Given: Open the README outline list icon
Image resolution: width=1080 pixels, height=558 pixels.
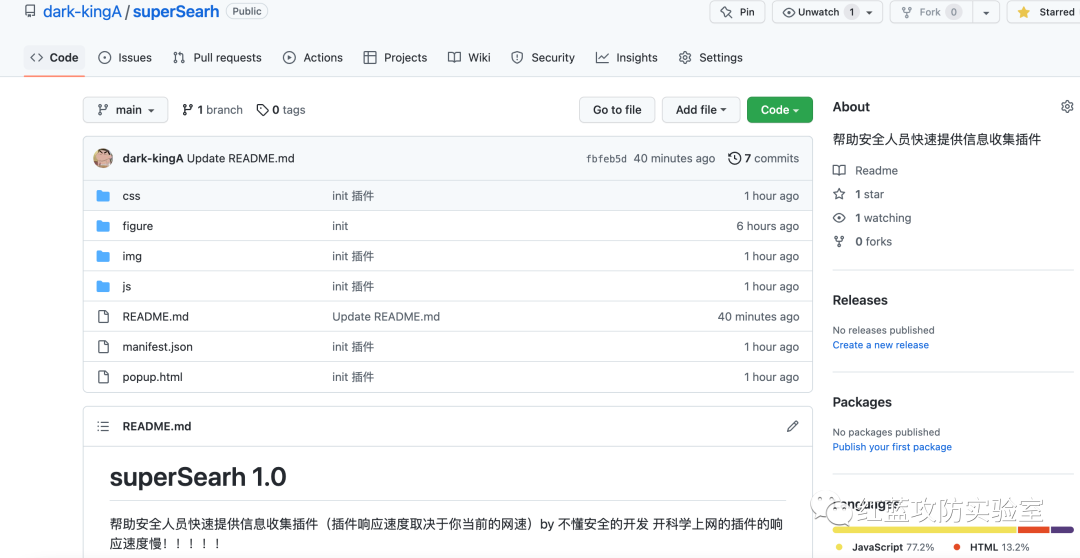Looking at the screenshot, I should pos(103,426).
